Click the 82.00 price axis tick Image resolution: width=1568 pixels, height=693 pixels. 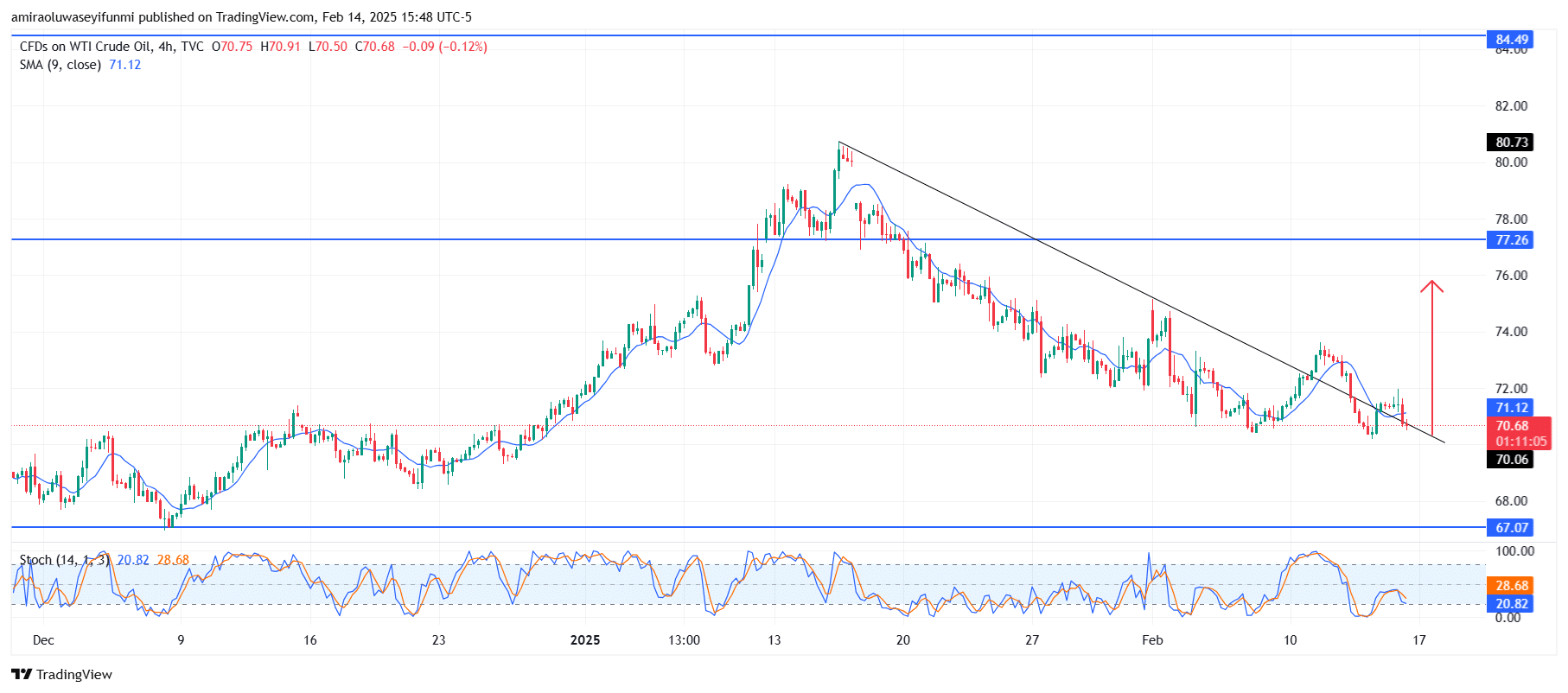tap(1511, 106)
